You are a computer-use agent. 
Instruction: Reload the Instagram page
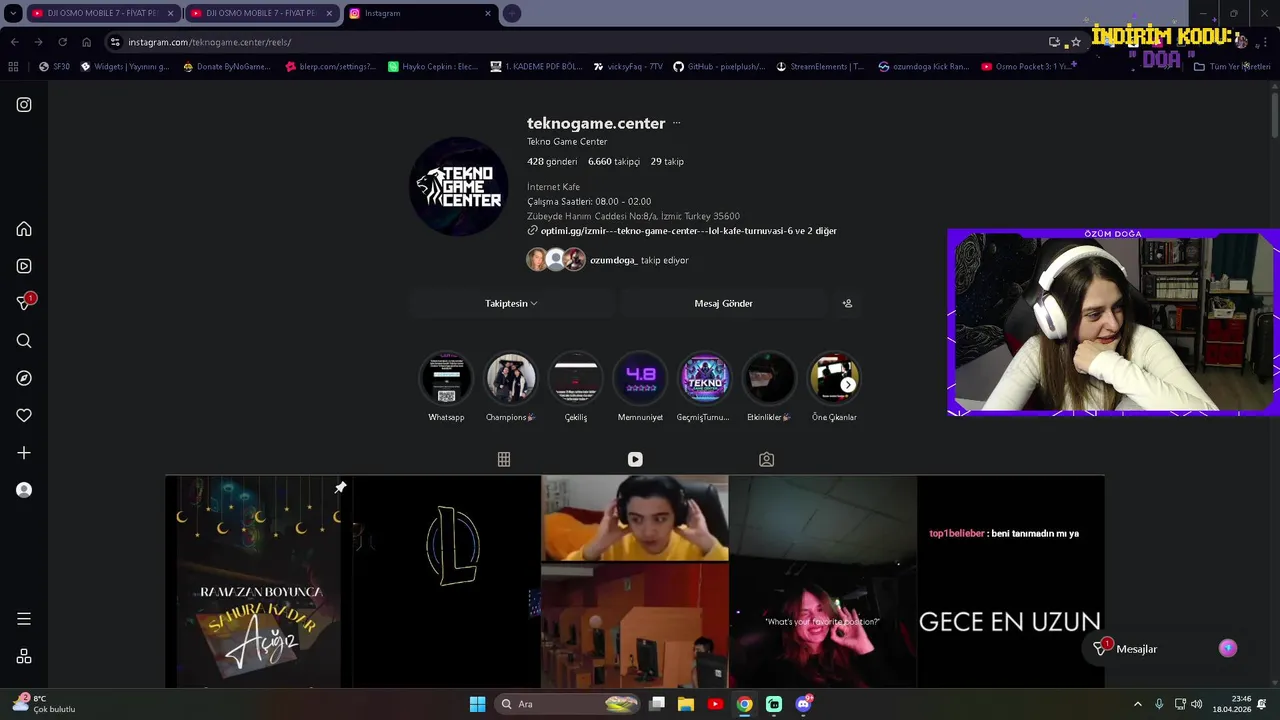point(62,42)
